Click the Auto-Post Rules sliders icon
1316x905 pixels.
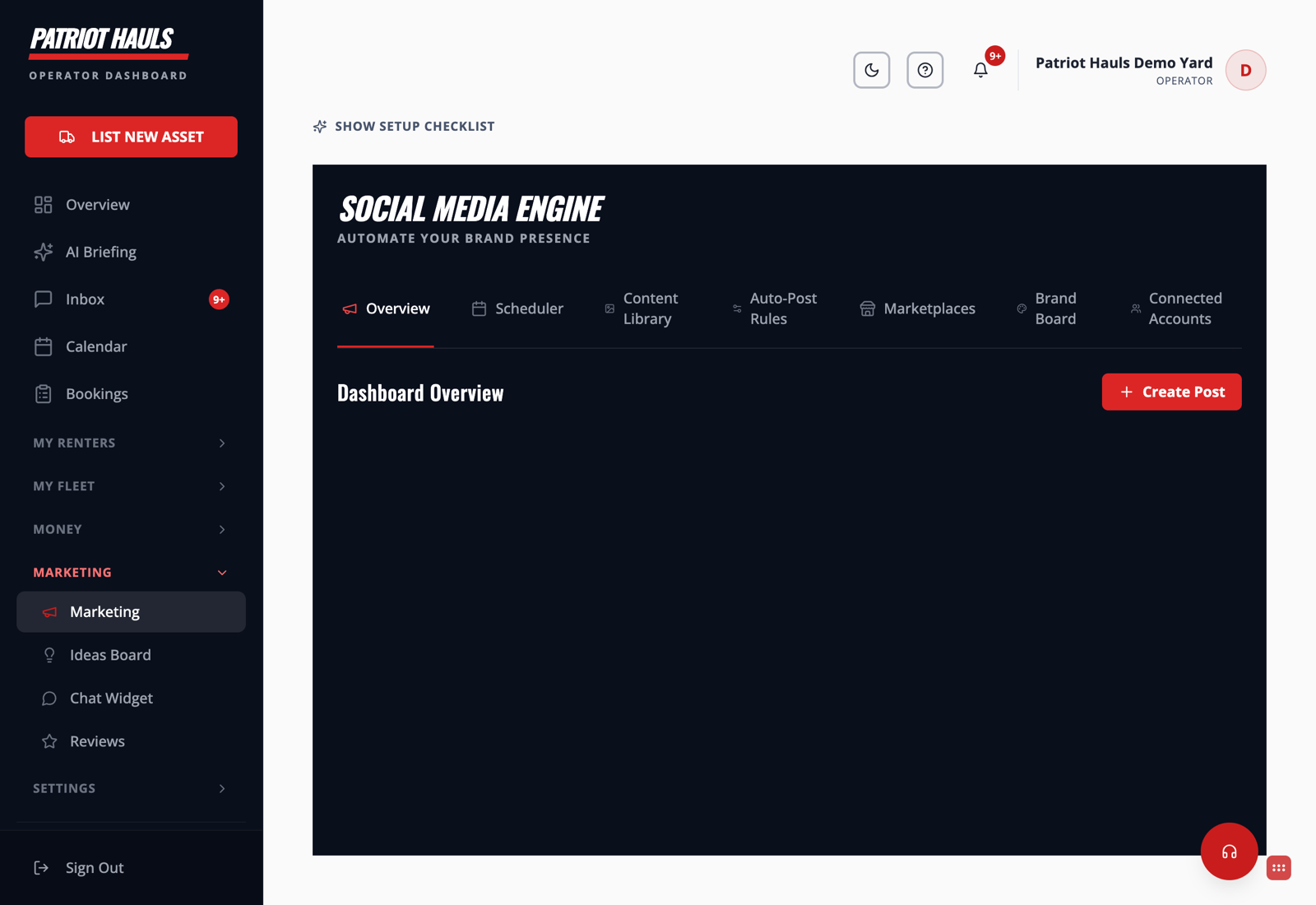click(x=737, y=309)
